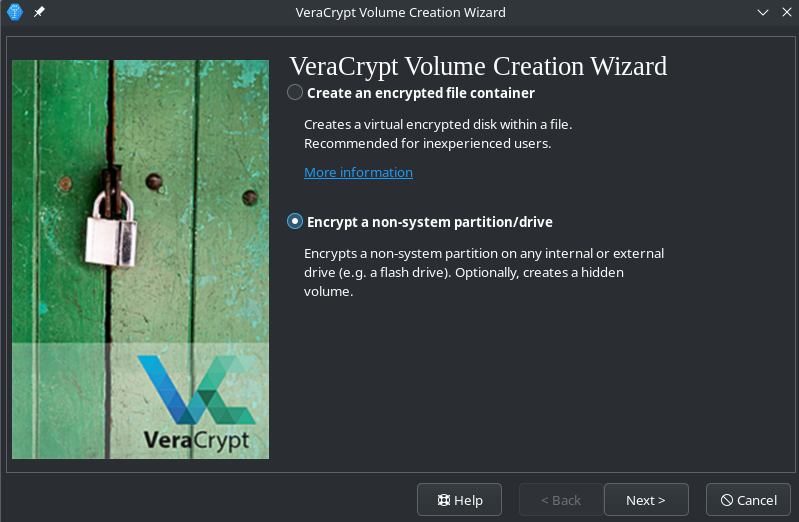
Task: Click the hidden volume description paragraph
Action: point(484,273)
